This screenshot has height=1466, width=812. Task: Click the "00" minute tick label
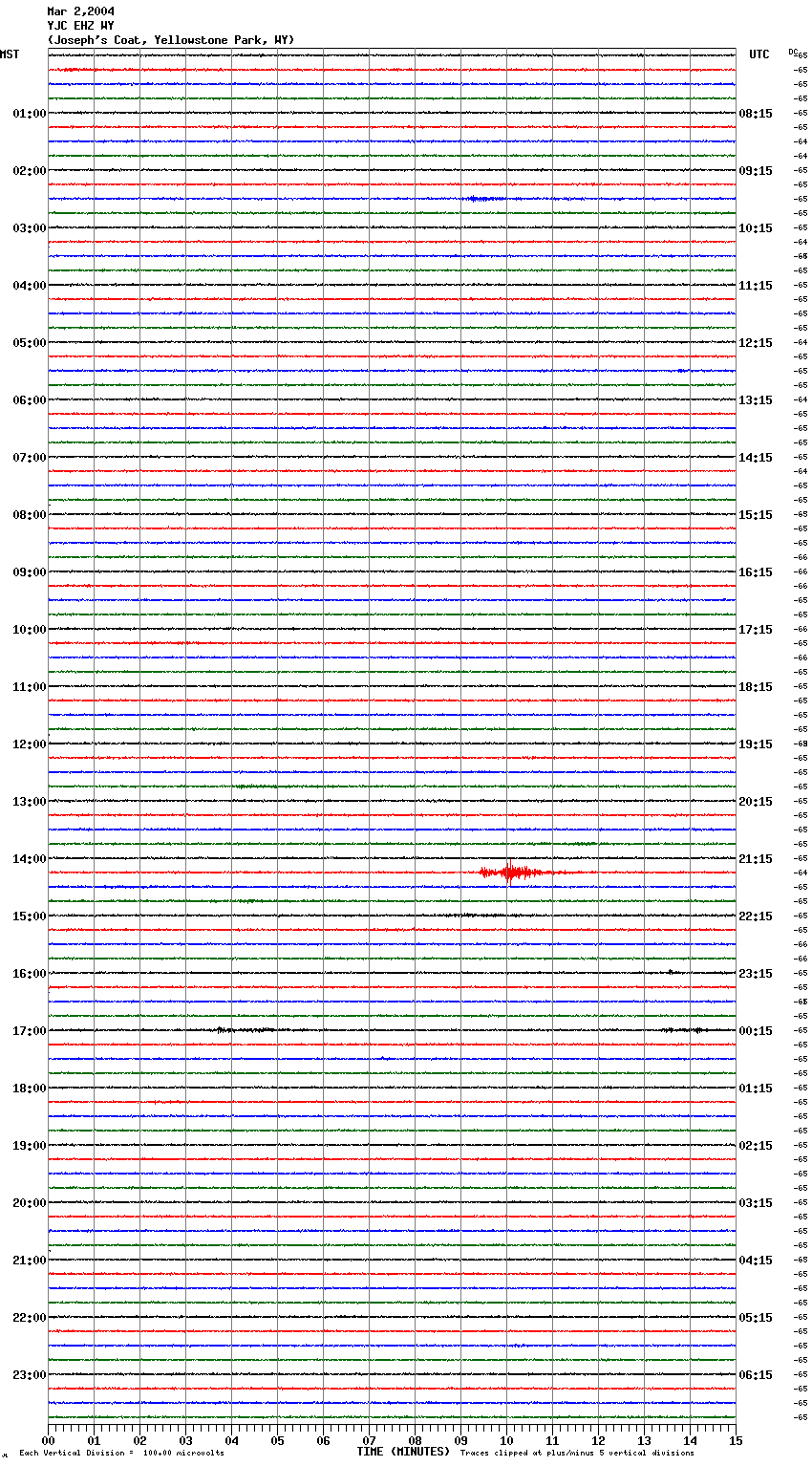point(48,1440)
